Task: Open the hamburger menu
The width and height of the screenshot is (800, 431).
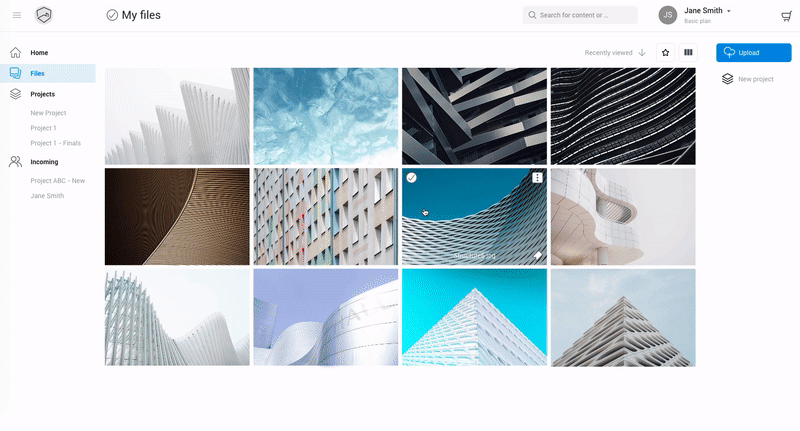Action: 17,15
